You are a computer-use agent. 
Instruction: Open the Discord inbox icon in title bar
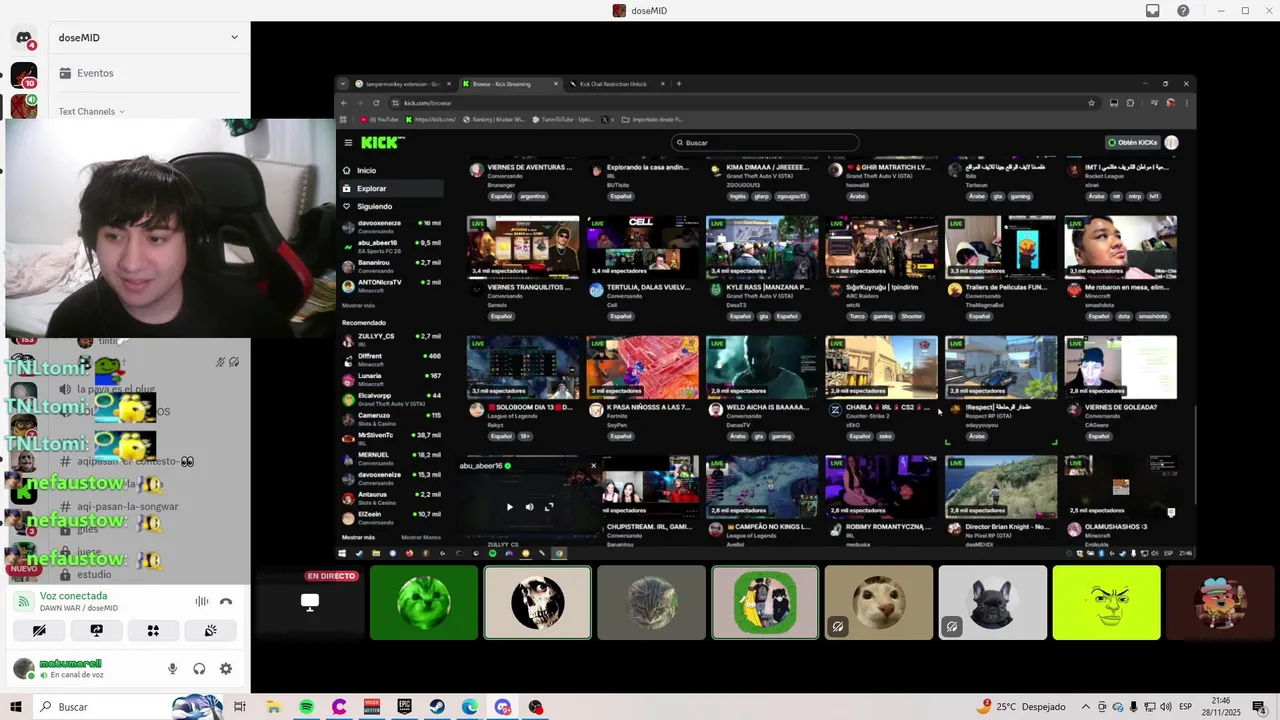(1153, 11)
